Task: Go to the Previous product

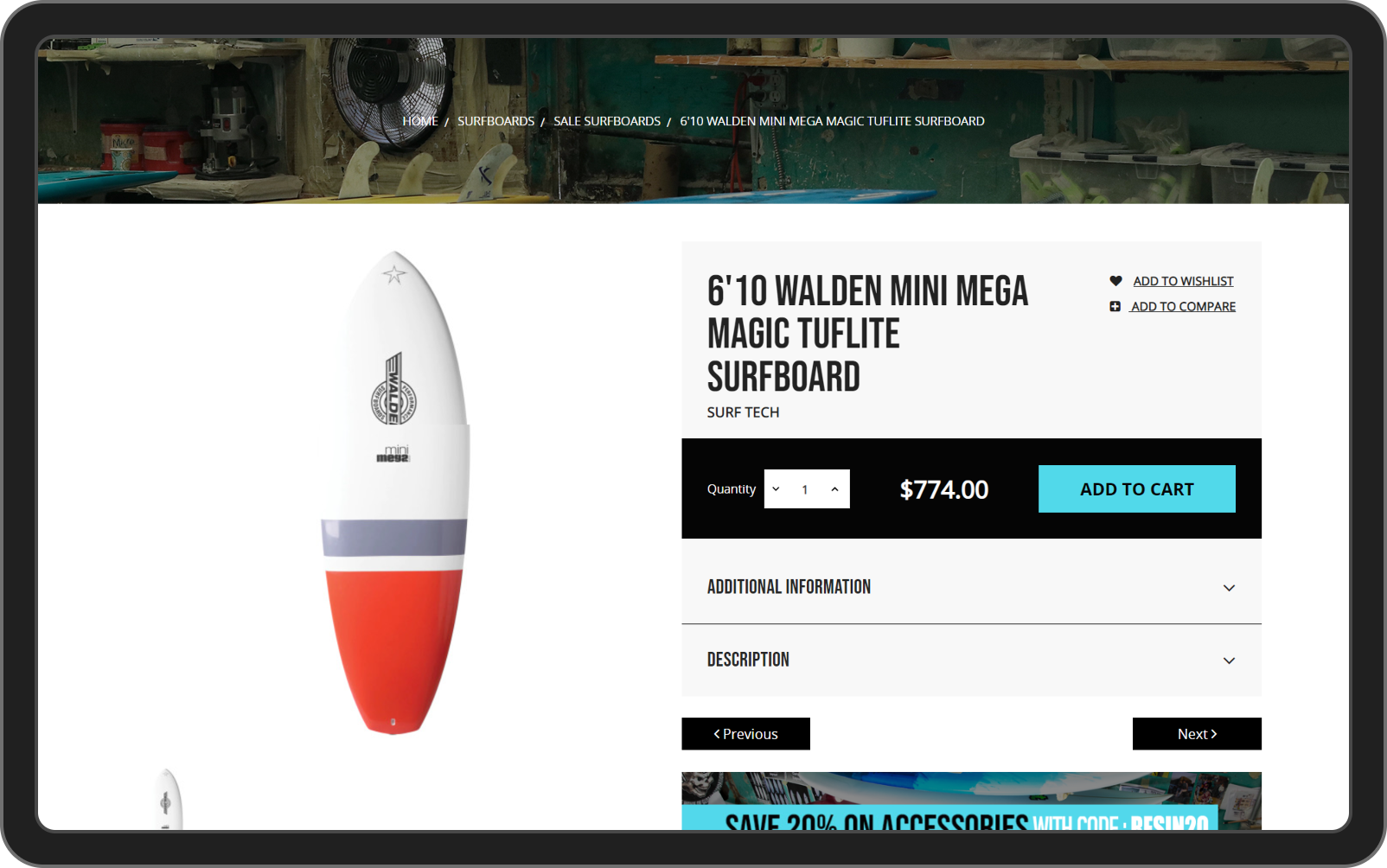Action: pos(745,734)
